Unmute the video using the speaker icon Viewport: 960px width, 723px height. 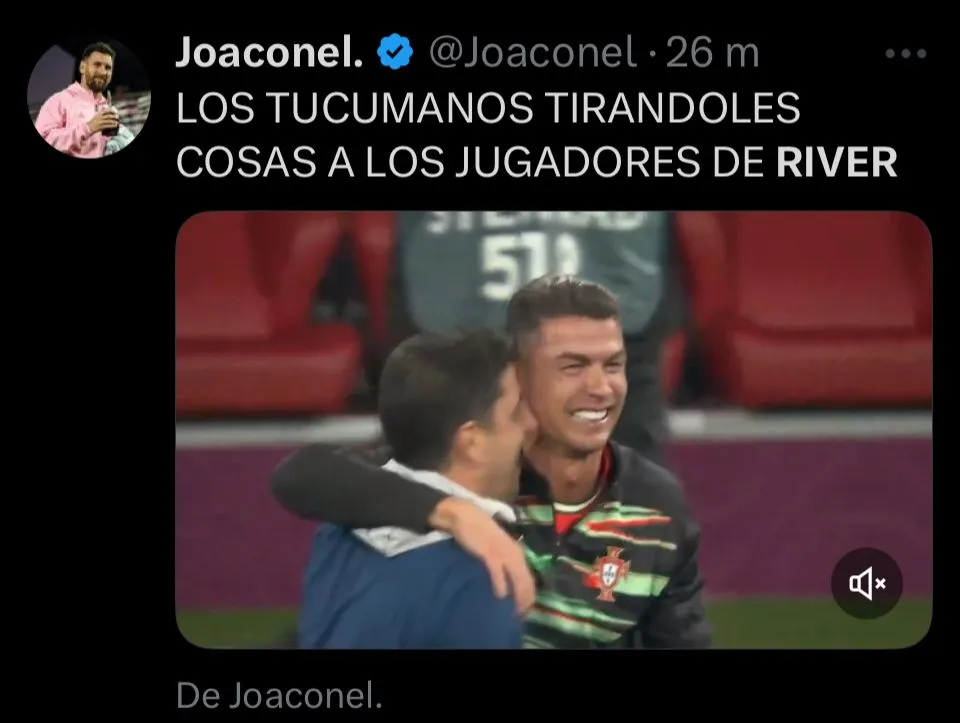point(866,583)
